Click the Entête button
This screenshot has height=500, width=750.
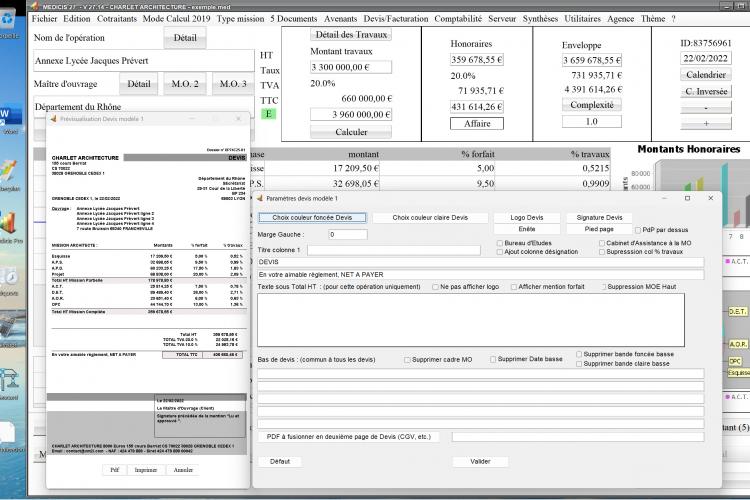click(527, 229)
